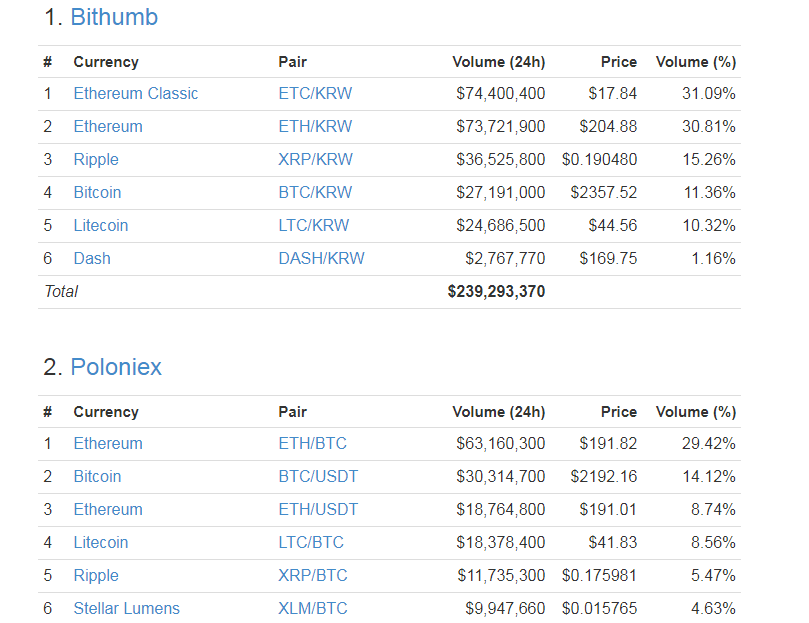Viewport: 809px width, 623px height.
Task: Click the Stellar Lumens currency link
Action: click(x=127, y=609)
